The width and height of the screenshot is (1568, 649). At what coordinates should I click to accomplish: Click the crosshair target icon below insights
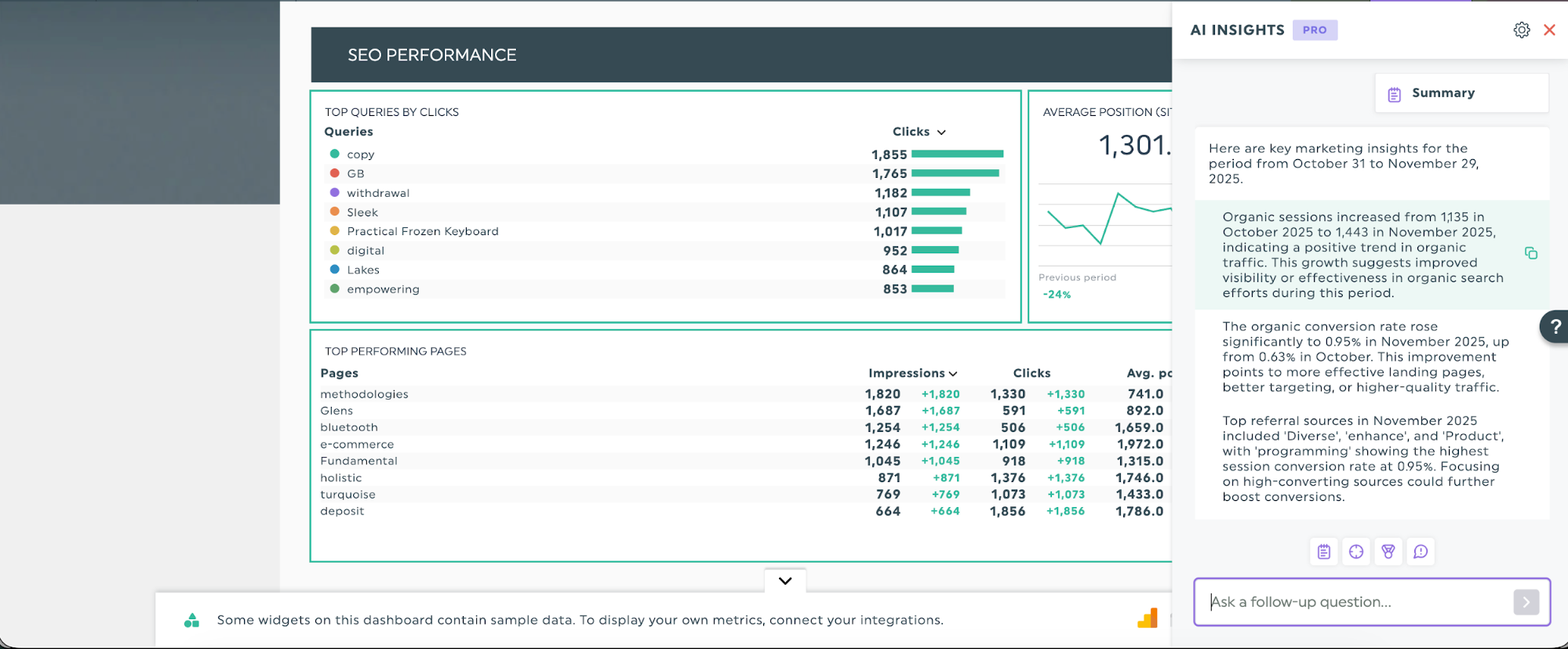tap(1356, 552)
